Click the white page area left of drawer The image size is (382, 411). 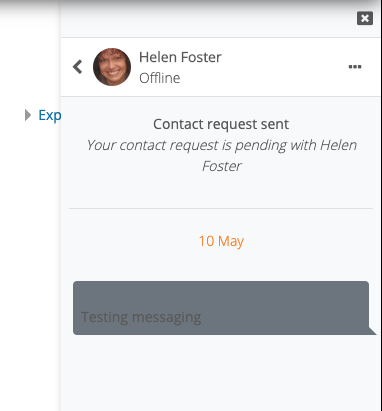tap(30, 233)
